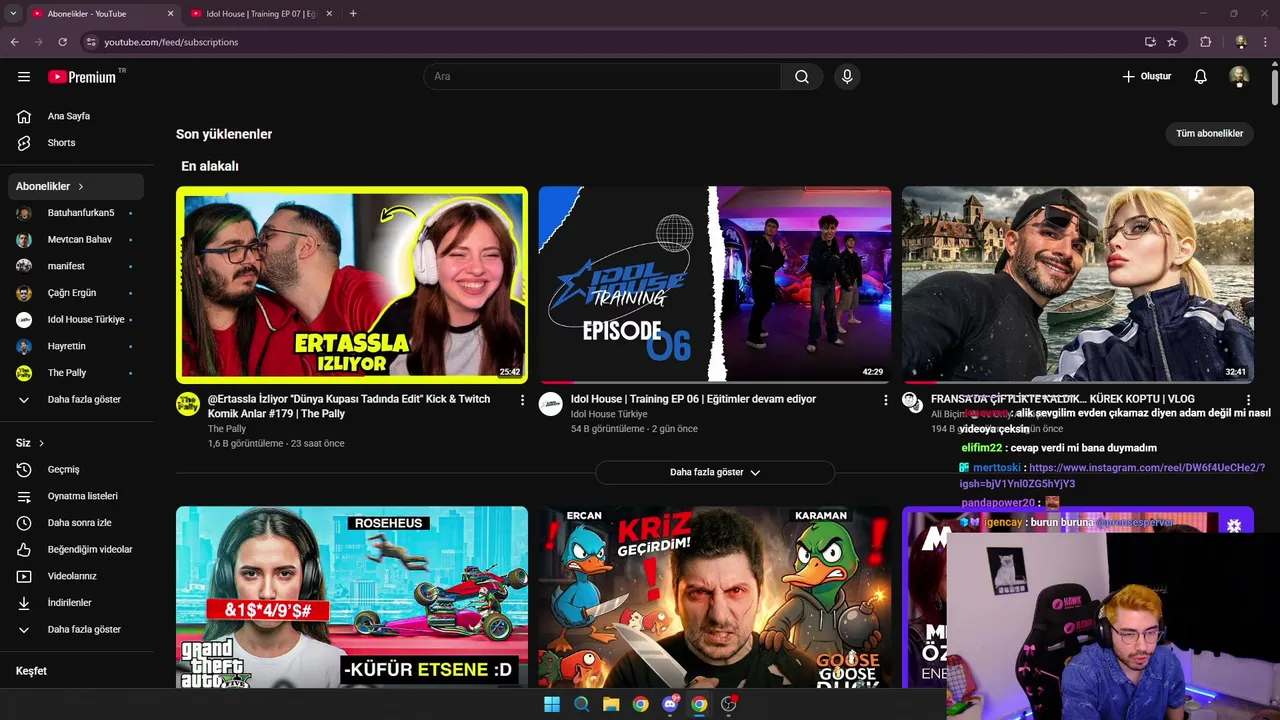Viewport: 1280px width, 720px height.
Task: Click the address bar URL
Action: 171,42
